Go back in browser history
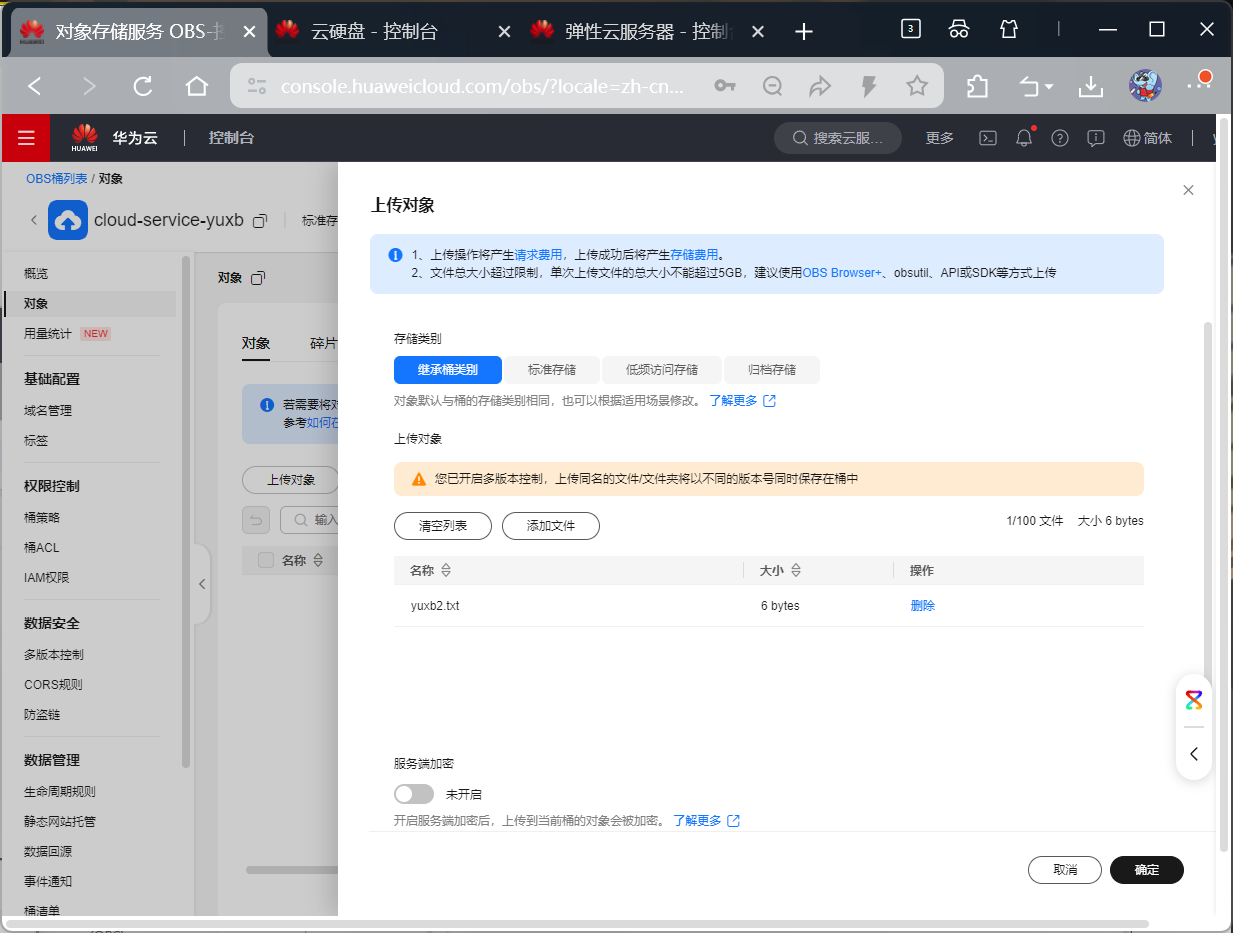The image size is (1233, 933). (x=35, y=86)
